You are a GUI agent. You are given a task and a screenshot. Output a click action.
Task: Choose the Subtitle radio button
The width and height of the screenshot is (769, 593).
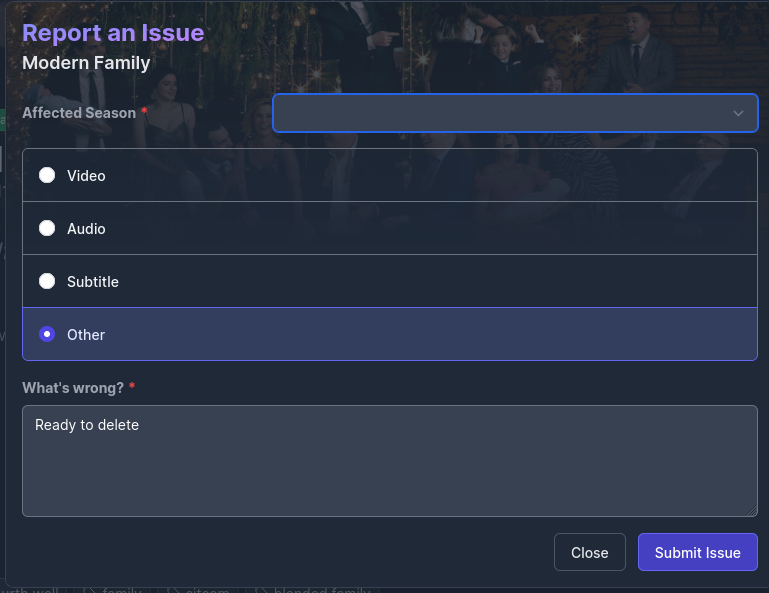point(47,281)
